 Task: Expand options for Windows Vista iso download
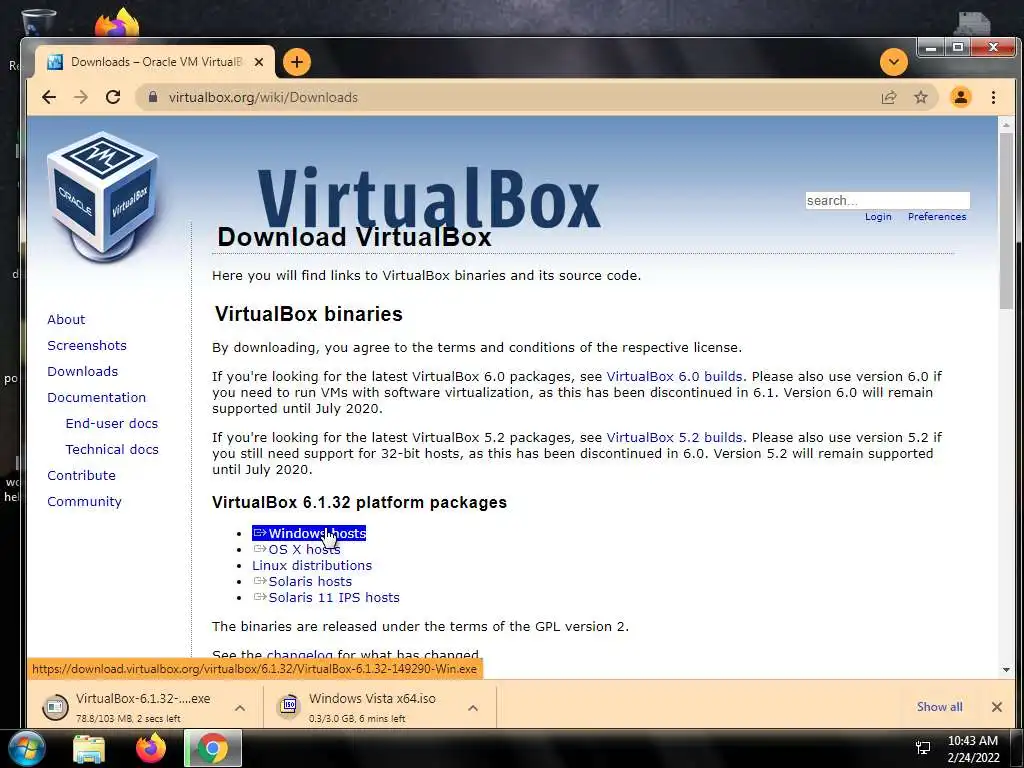pos(473,707)
